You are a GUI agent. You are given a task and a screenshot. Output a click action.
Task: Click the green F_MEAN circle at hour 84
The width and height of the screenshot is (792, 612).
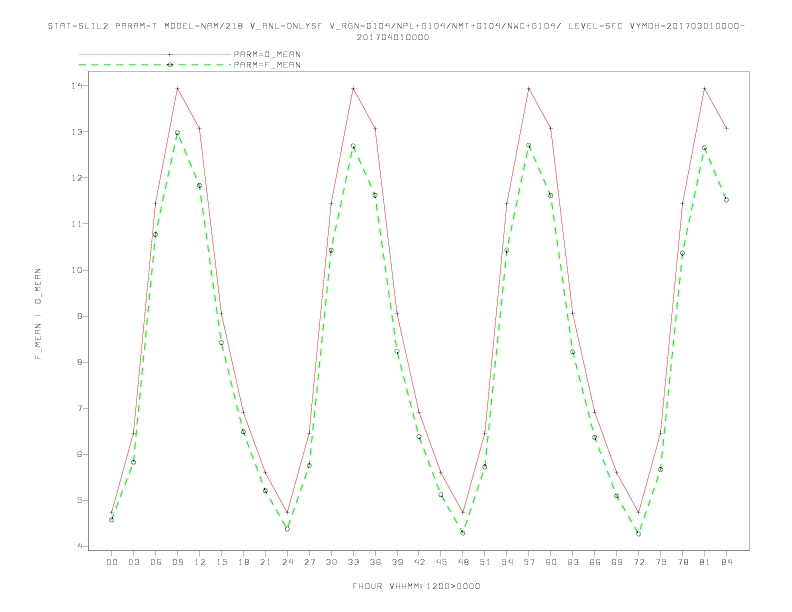726,200
